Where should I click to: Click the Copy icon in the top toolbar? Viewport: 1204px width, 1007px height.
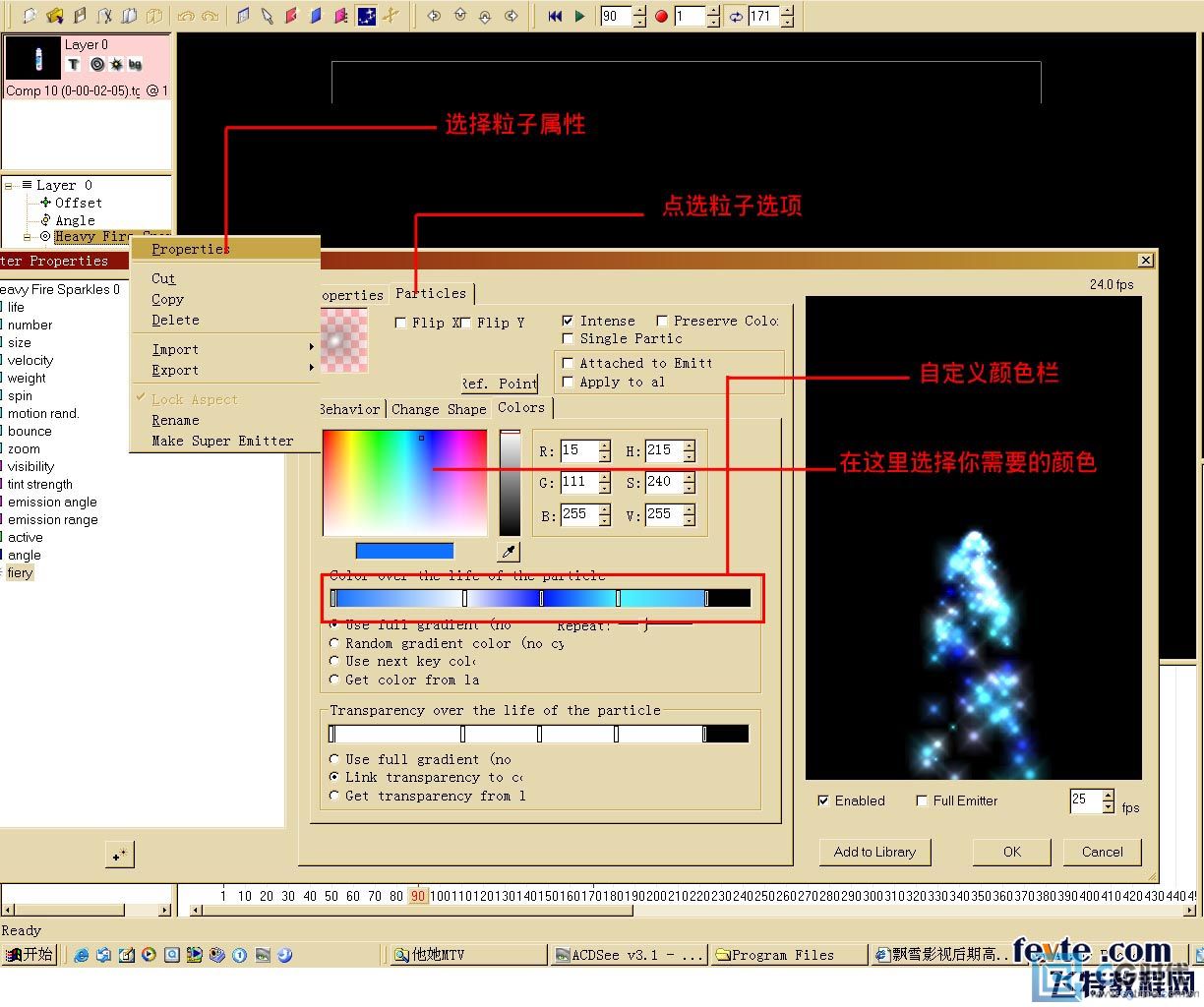point(130,16)
